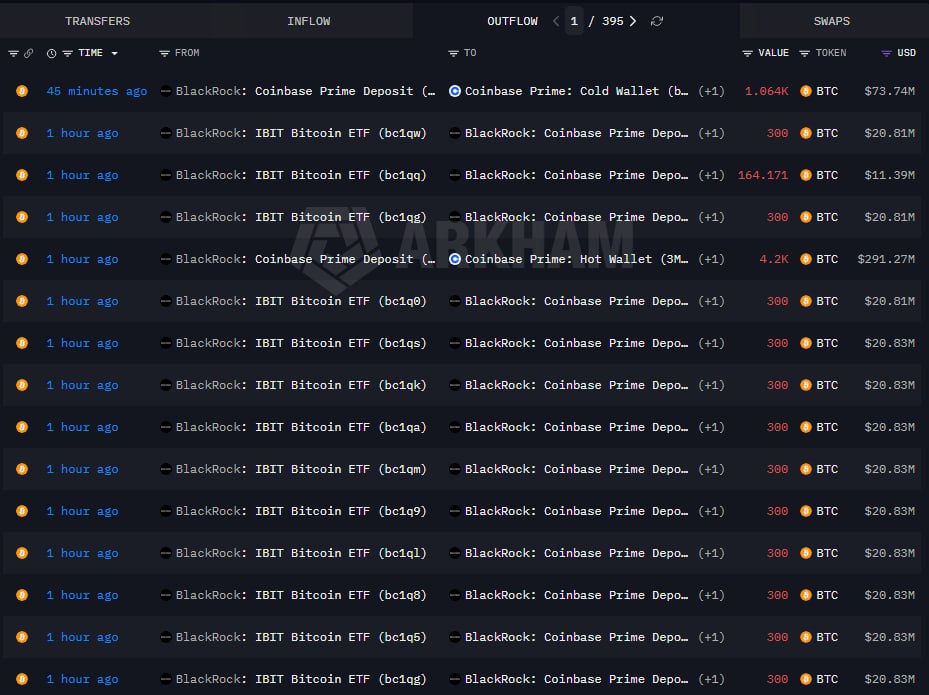The image size is (929, 695).
Task: Expand (+1) on the Cold Wallet row
Action: click(711, 91)
